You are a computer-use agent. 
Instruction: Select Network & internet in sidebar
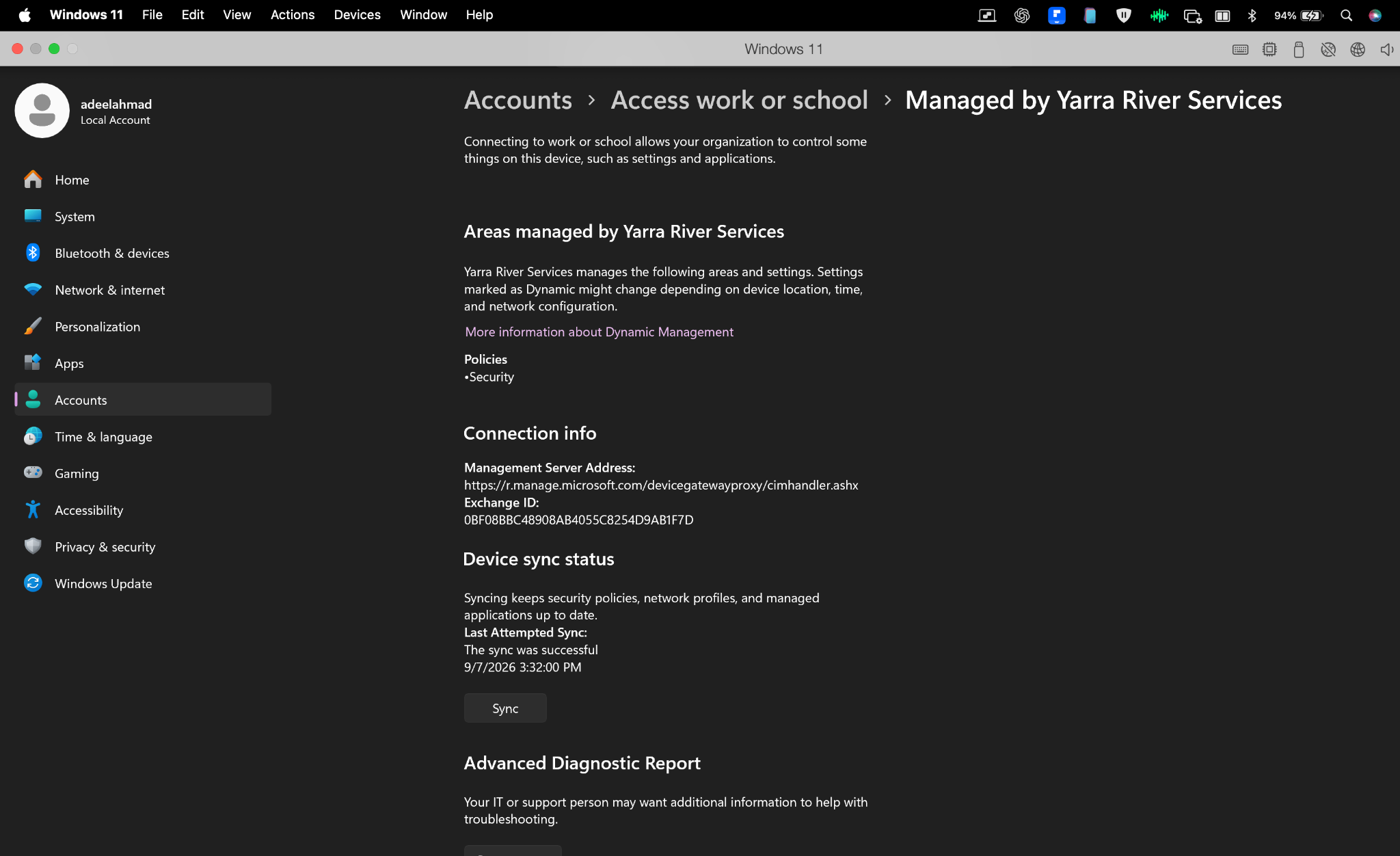click(143, 290)
